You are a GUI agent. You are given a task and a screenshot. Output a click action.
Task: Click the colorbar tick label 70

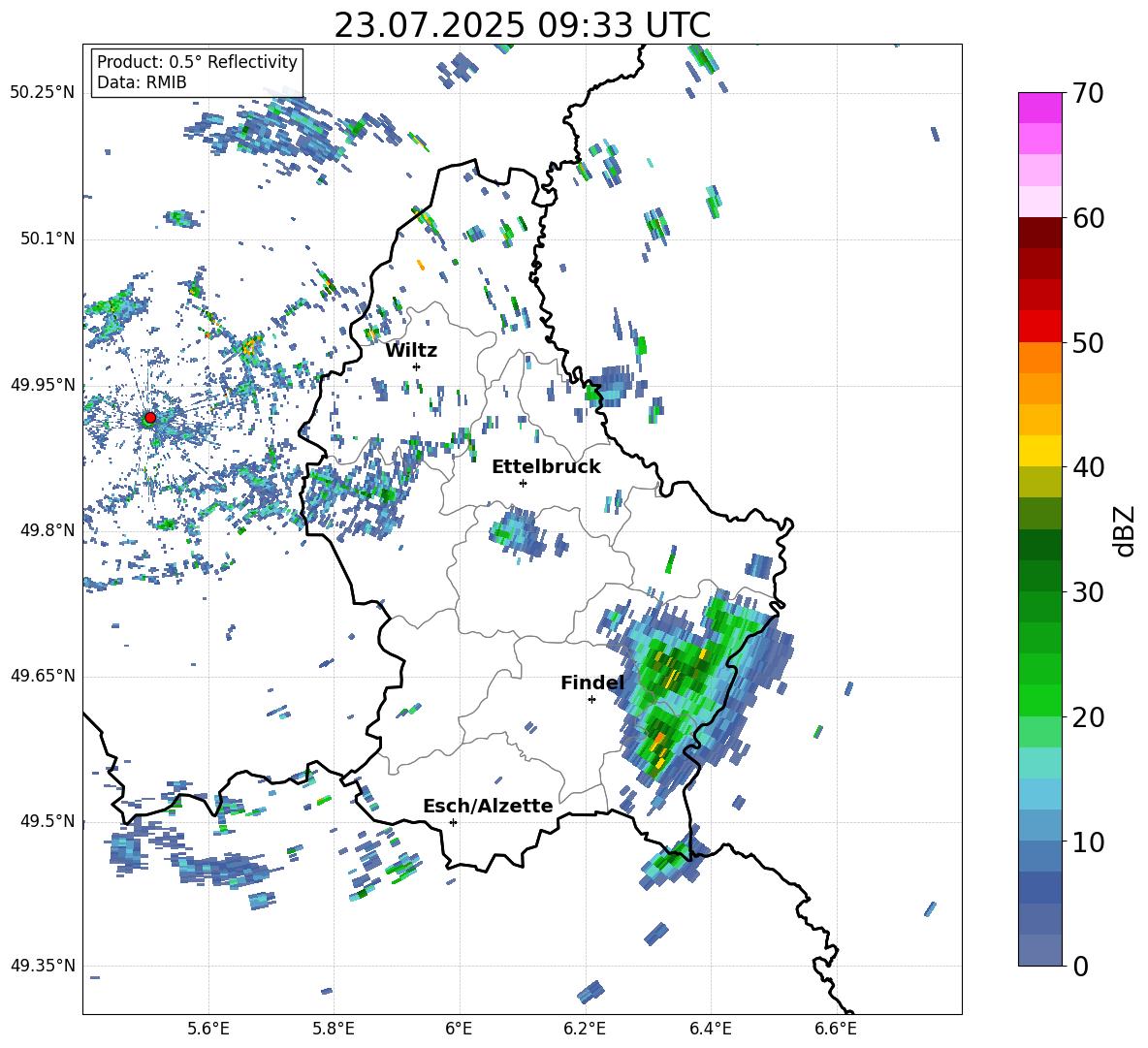coord(1088,94)
